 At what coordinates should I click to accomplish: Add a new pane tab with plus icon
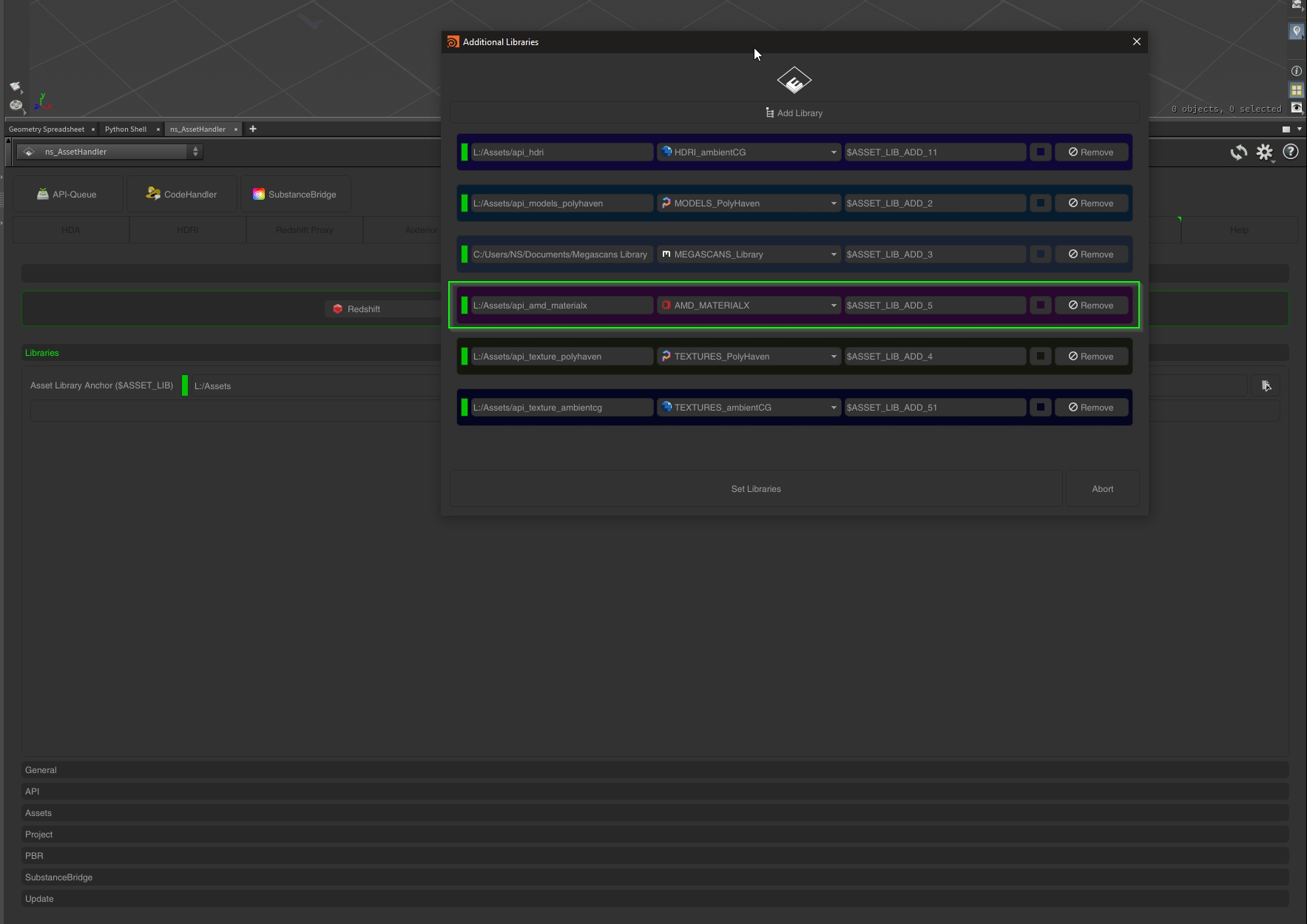(x=253, y=129)
